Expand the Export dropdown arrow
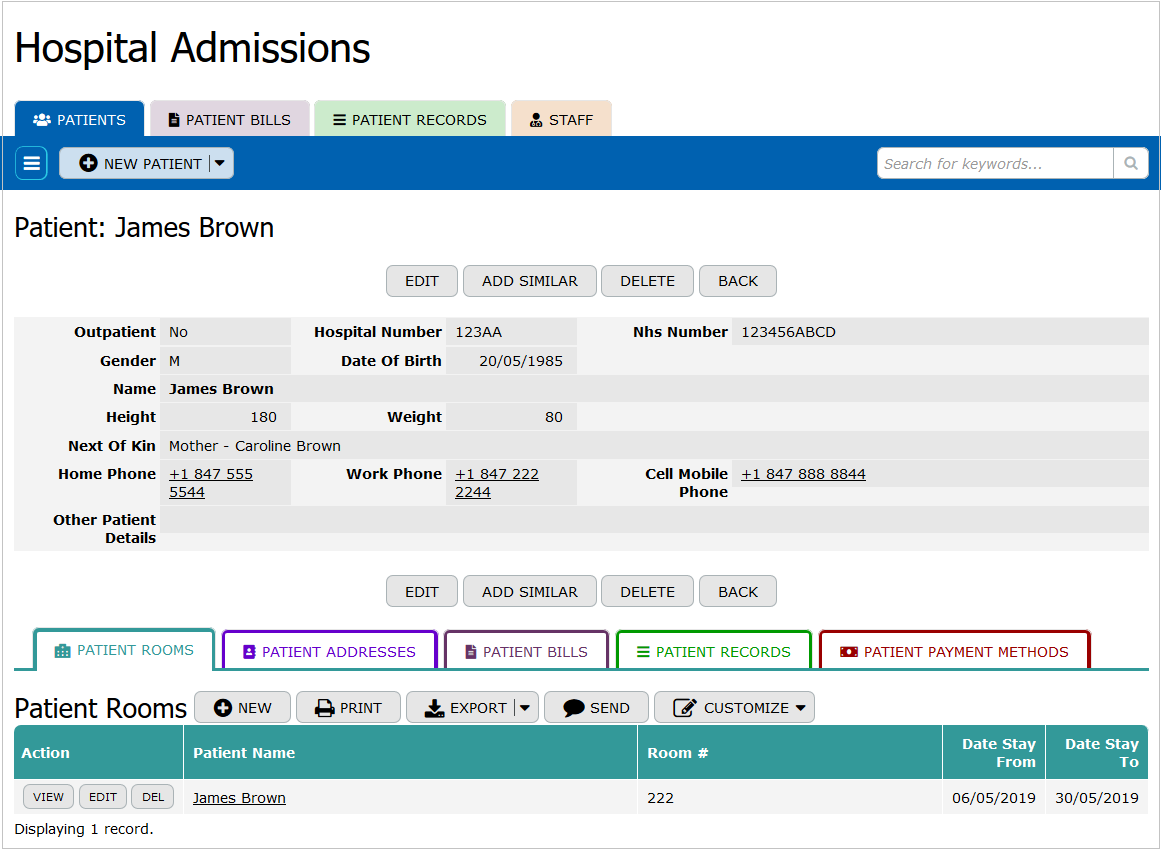1161x851 pixels. coord(526,708)
